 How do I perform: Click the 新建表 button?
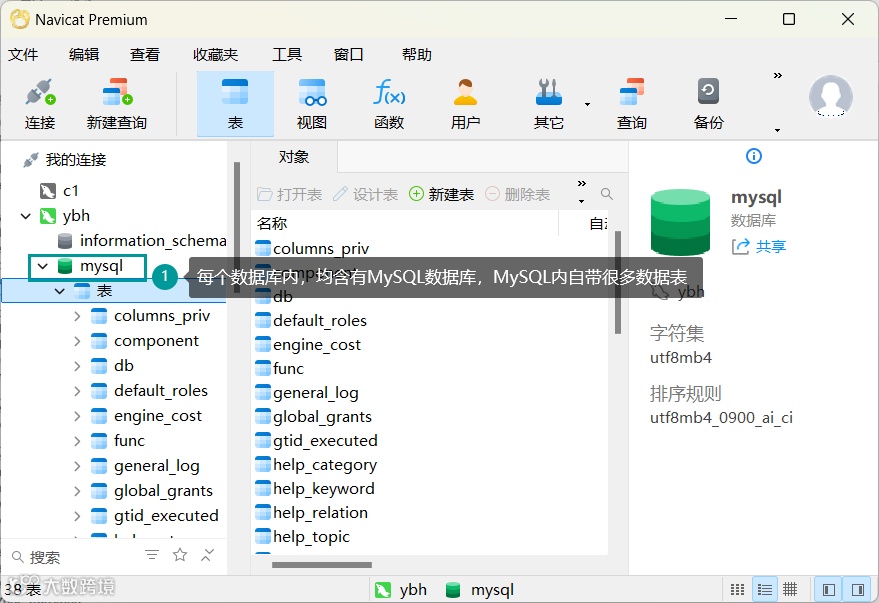[441, 194]
